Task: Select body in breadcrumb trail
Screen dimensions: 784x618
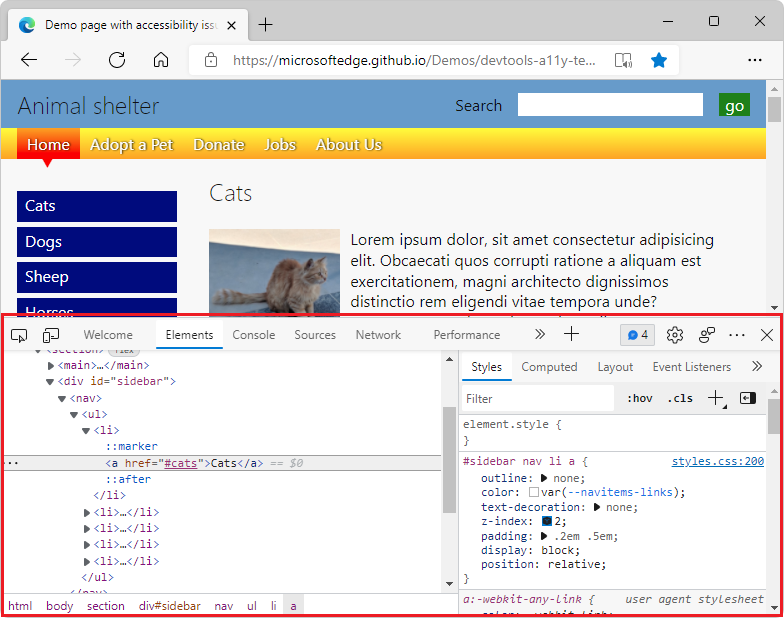Action: click(60, 606)
